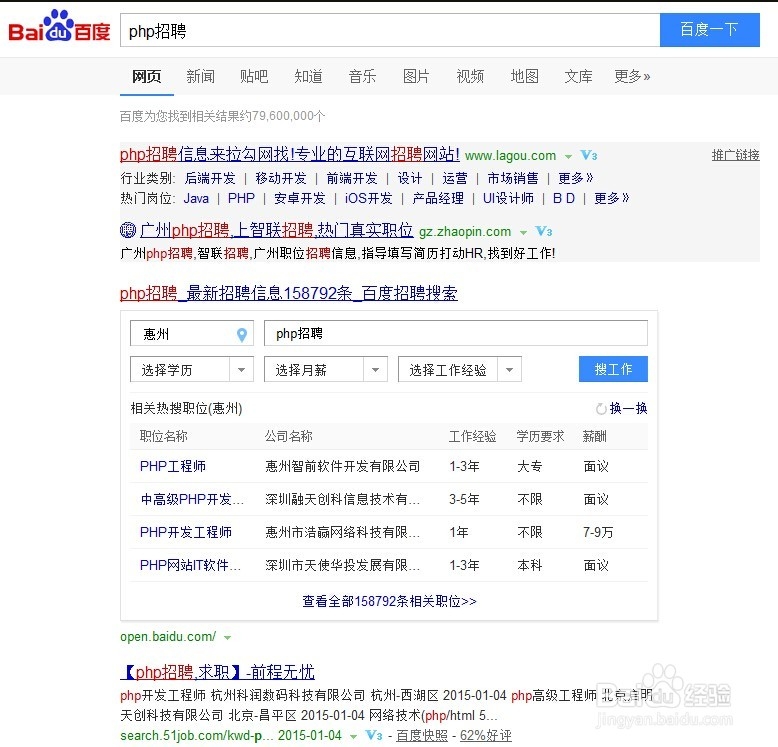Viewport: 778px width, 747px height.
Task: Switch to the 图片 tab
Action: [x=416, y=76]
